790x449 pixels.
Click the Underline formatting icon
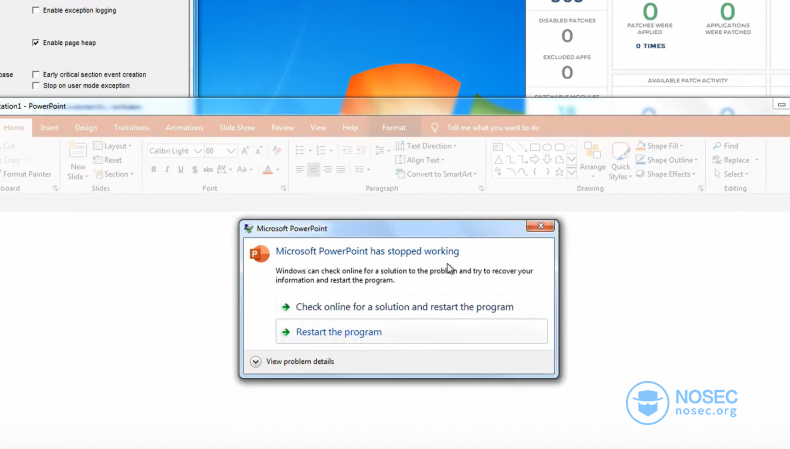[x=181, y=169]
